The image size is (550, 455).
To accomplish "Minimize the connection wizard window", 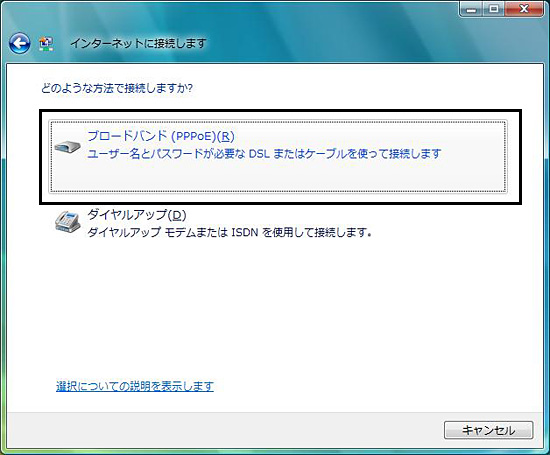I will [x=471, y=9].
